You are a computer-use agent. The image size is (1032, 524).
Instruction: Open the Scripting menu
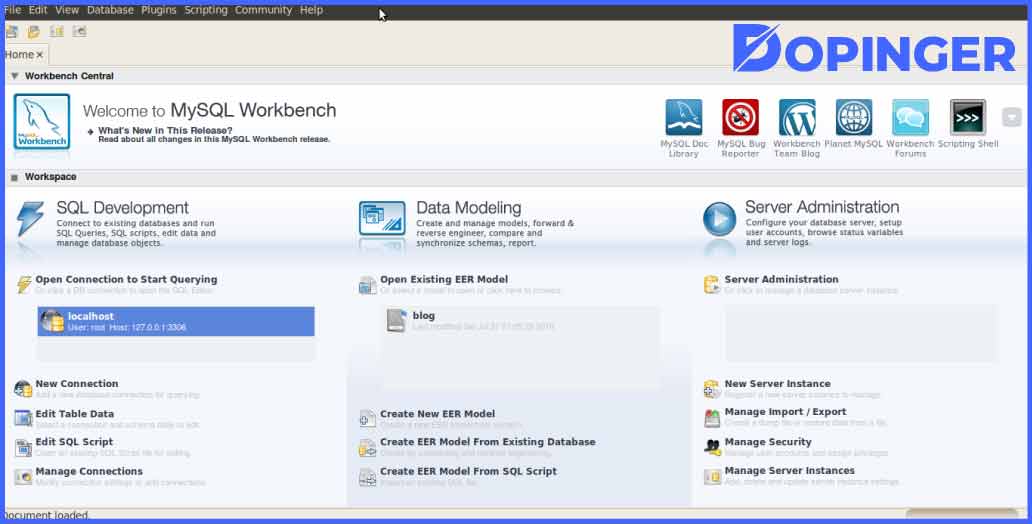(x=206, y=10)
